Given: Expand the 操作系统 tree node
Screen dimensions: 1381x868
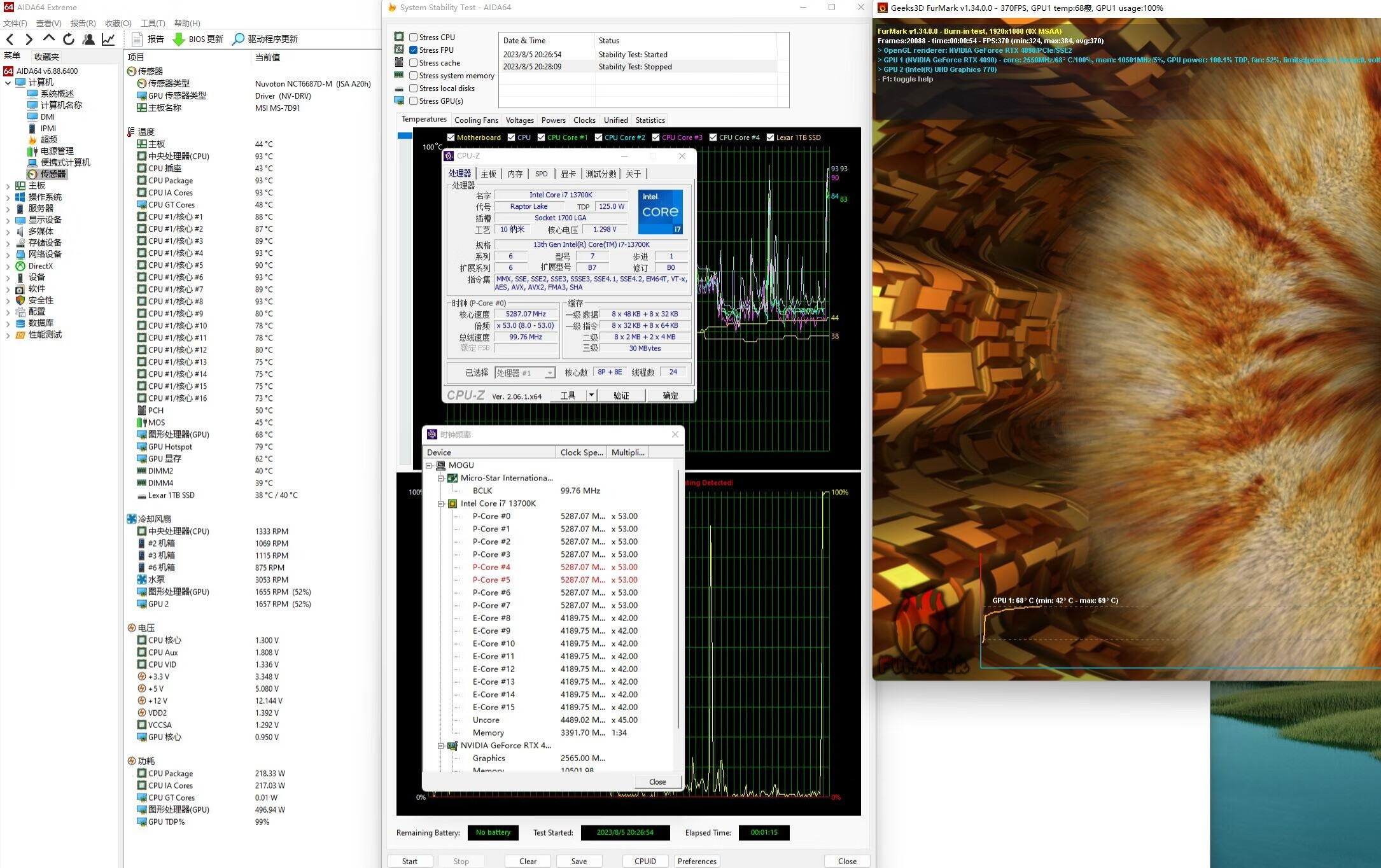Looking at the screenshot, I should click(8, 197).
